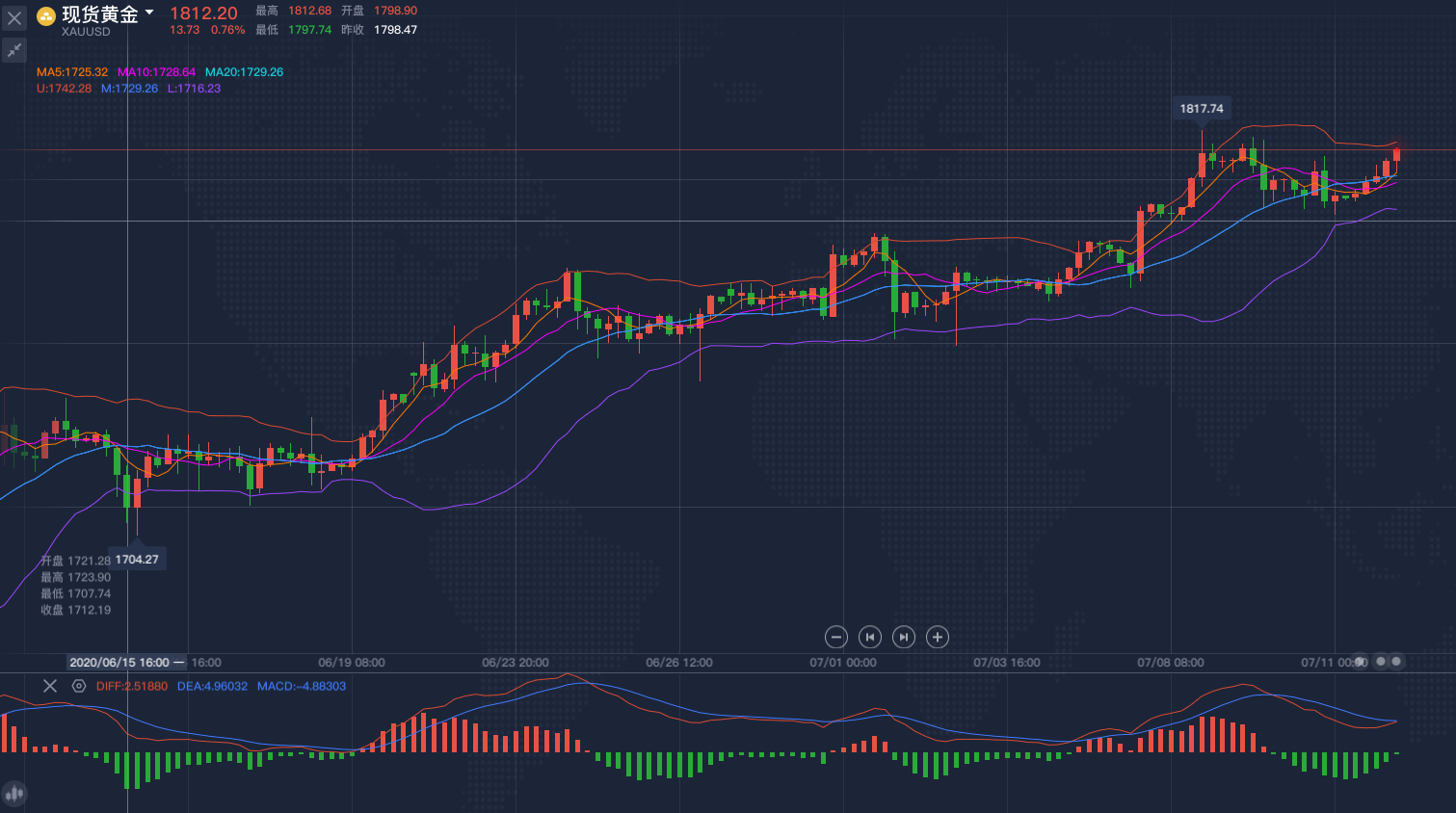Click the 1704.27 low price marker
The image size is (1456, 813).
(137, 559)
